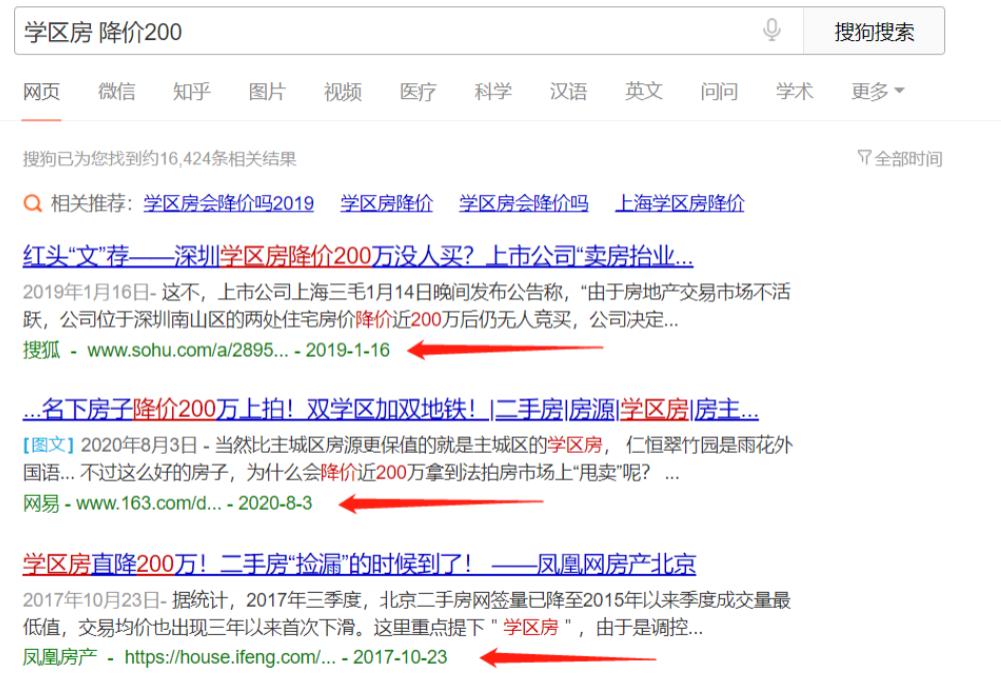Viewport: 1001px width, 683px height.
Task: Open the 全部时间 time filter dropdown
Action: (908, 156)
